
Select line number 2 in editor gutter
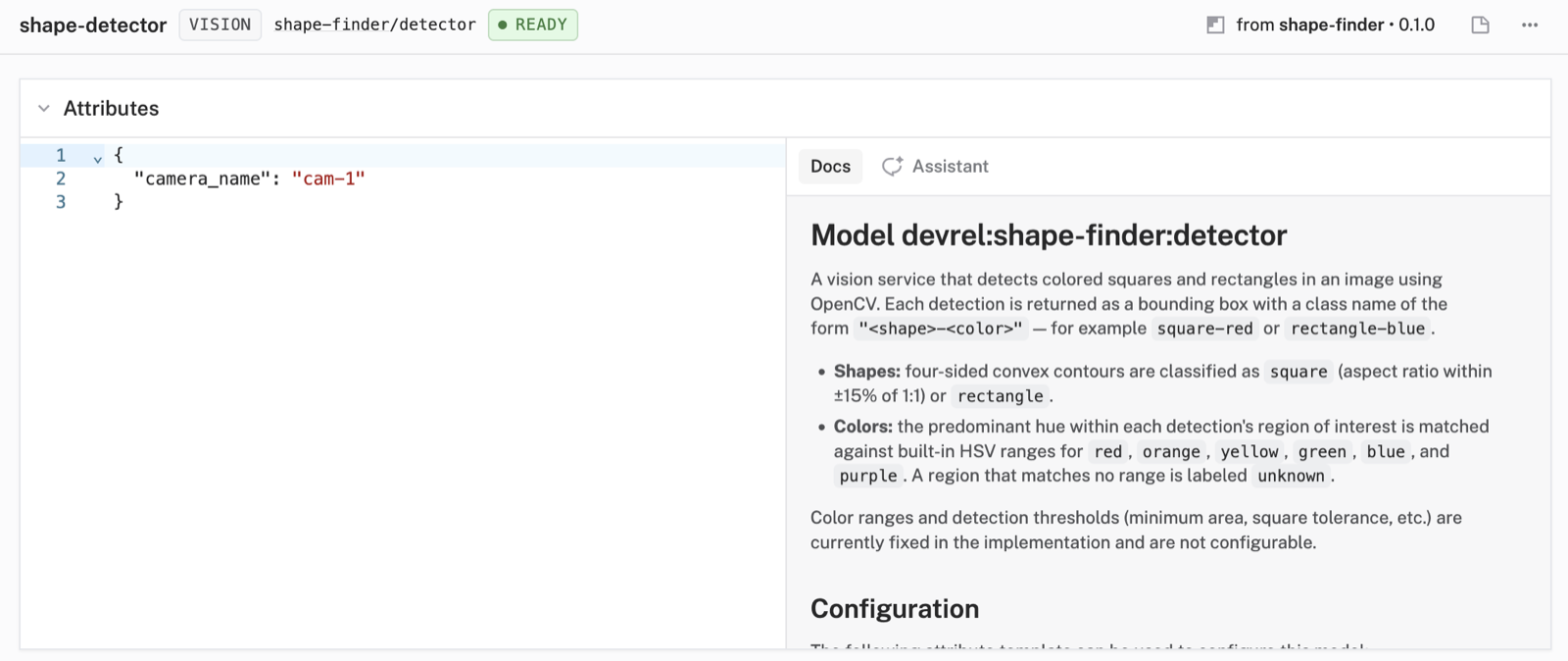[x=61, y=178]
